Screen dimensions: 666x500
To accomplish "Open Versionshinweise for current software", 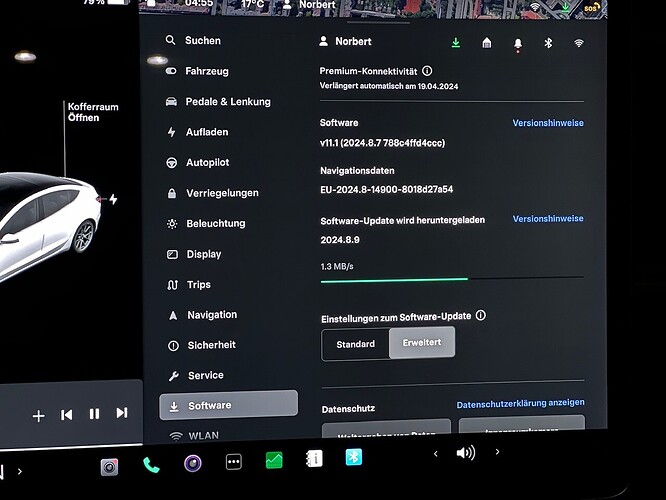I will (x=548, y=123).
